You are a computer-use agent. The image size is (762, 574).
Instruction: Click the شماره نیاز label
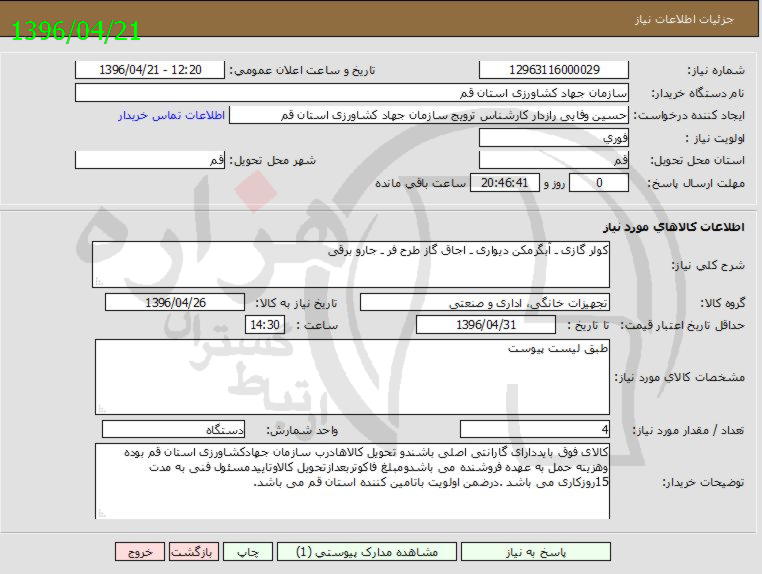click(716, 70)
